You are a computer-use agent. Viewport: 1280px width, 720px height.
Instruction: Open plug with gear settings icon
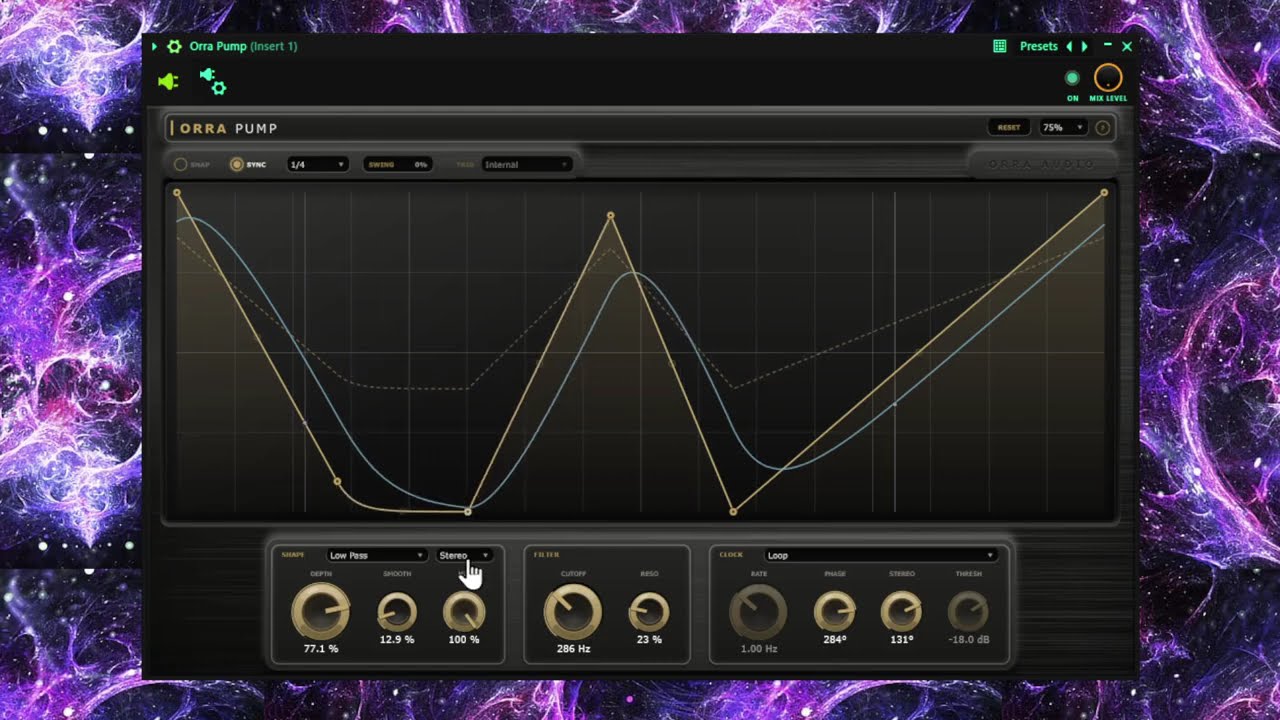pyautogui.click(x=213, y=82)
